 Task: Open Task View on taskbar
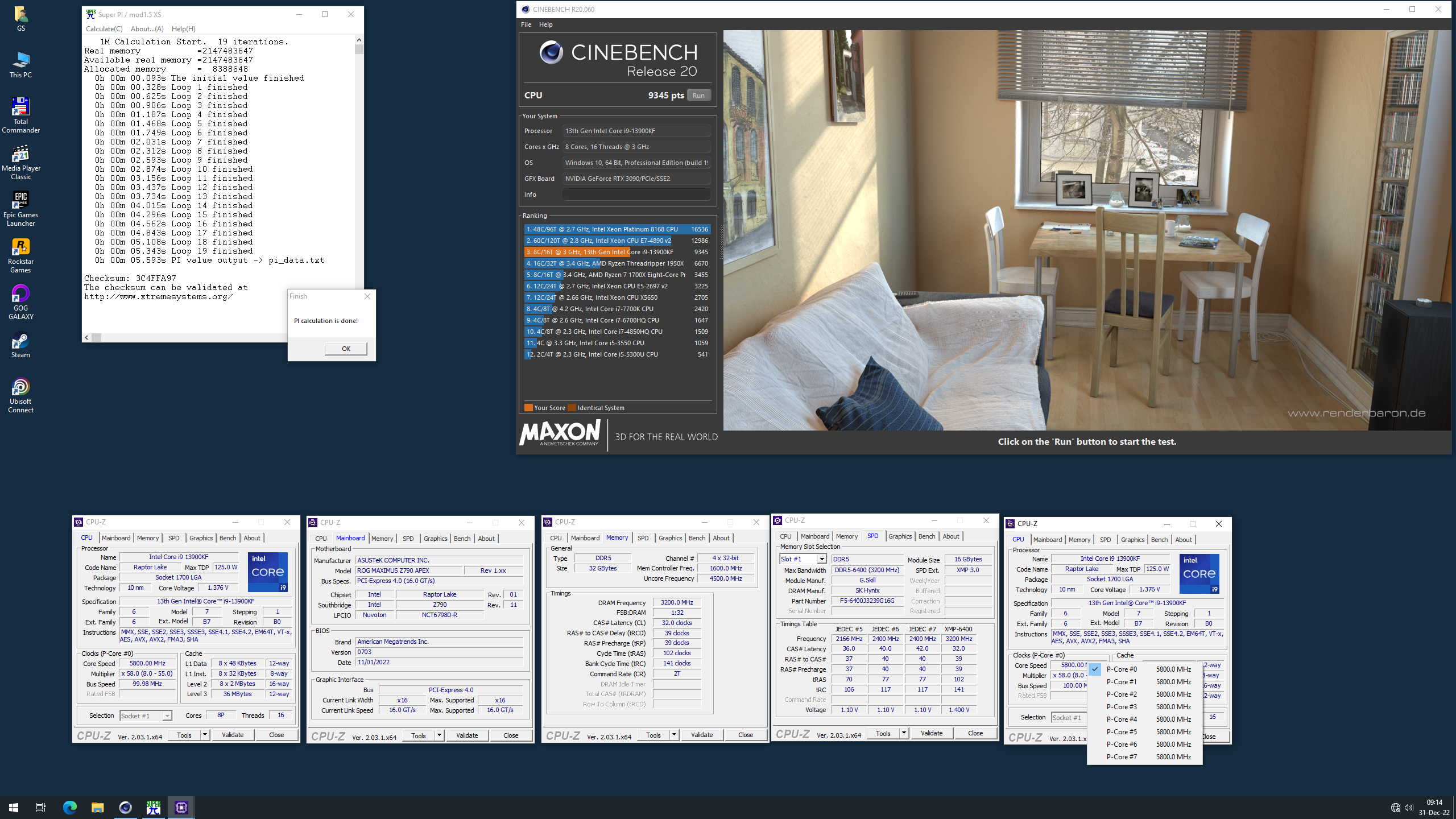41,807
